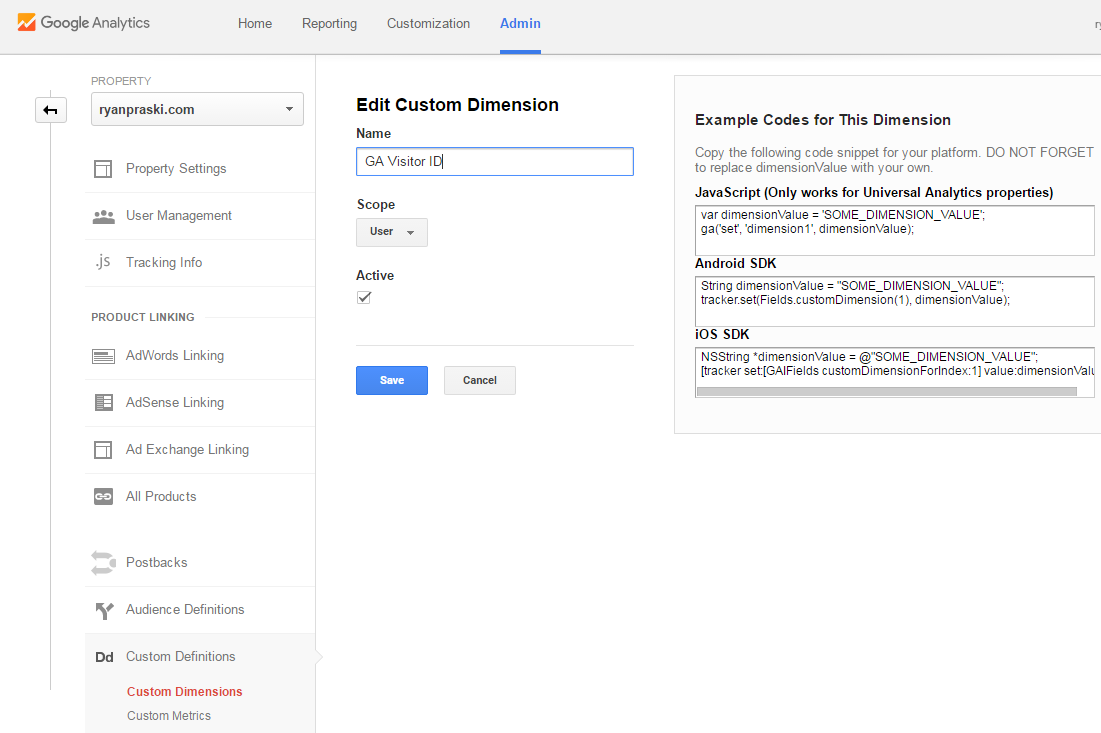1101x733 pixels.
Task: Click the Ad Exchange Linking icon
Action: coord(103,449)
